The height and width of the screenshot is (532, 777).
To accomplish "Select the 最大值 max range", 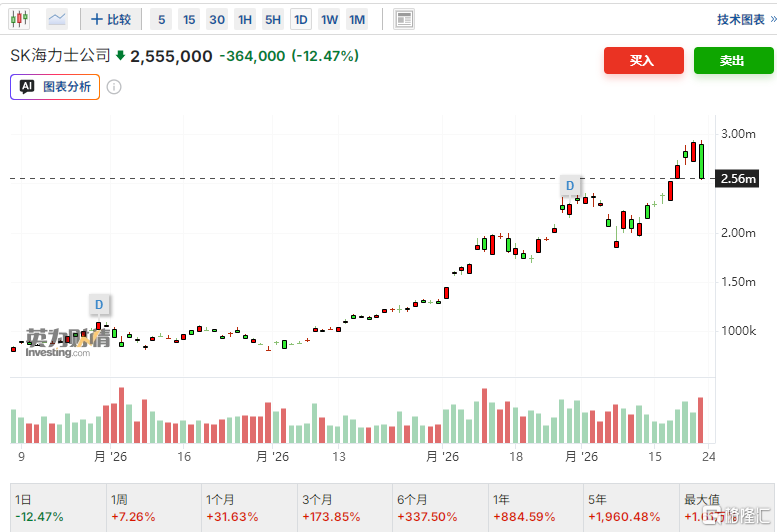I will tap(726, 508).
